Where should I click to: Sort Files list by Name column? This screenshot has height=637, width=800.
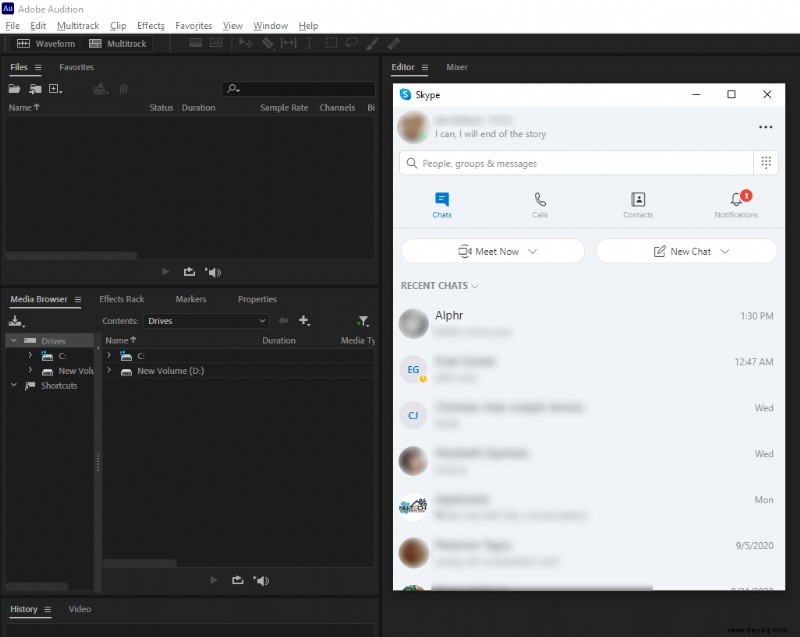(23, 108)
